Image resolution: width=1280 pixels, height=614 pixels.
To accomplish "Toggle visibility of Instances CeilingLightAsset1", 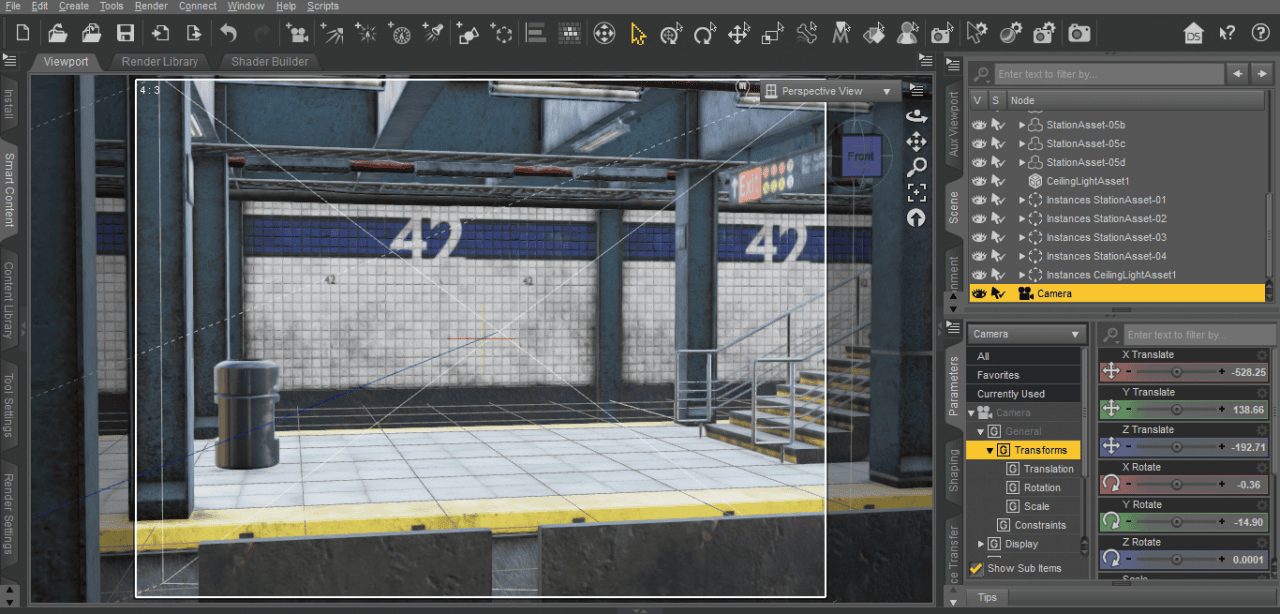I will point(979,274).
